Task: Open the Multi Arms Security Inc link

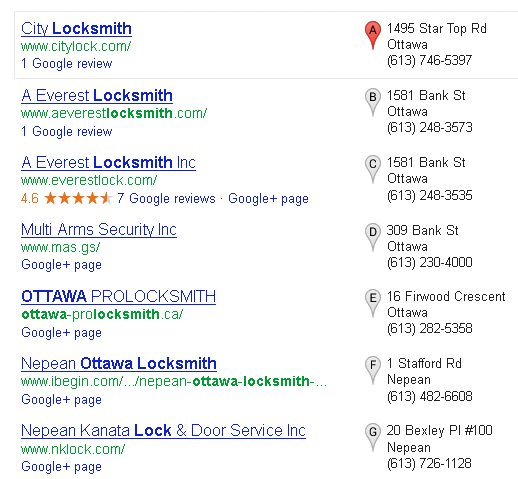Action: (99, 229)
